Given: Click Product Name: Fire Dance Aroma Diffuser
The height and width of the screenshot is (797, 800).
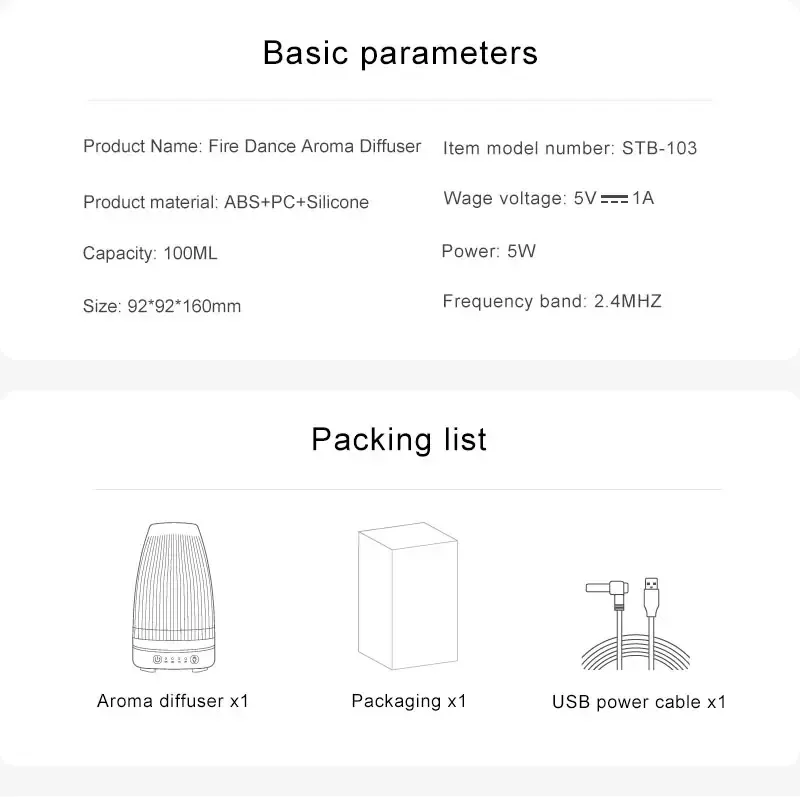Looking at the screenshot, I should coord(252,146).
